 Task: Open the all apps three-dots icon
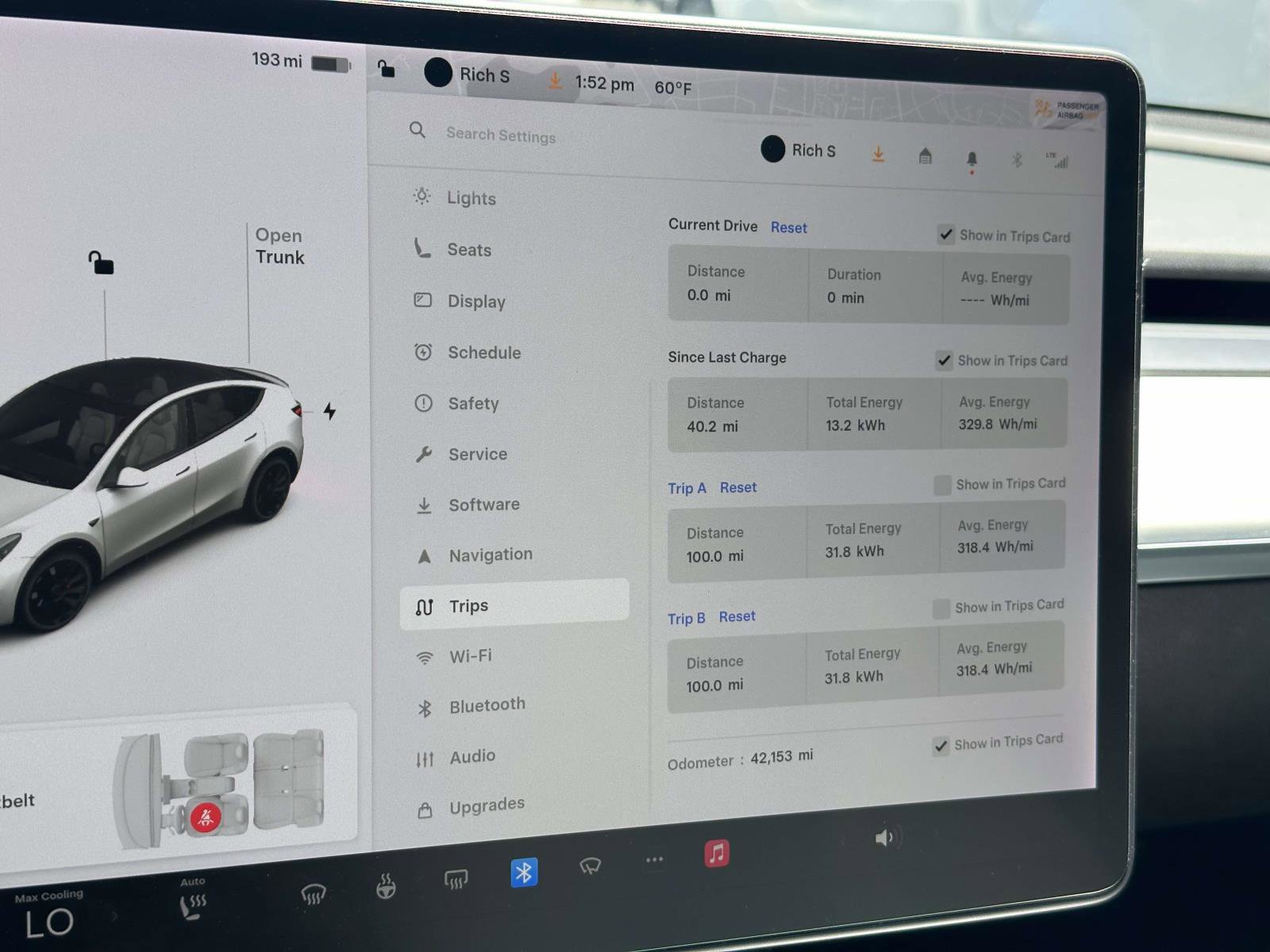[x=654, y=860]
